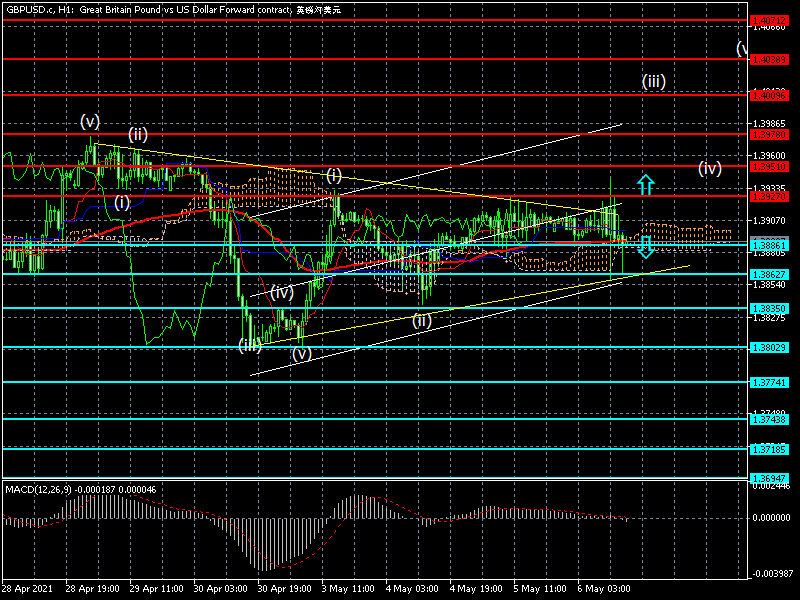800x600 pixels.
Task: Click the 1.39865 price axis value
Action: [x=769, y=123]
